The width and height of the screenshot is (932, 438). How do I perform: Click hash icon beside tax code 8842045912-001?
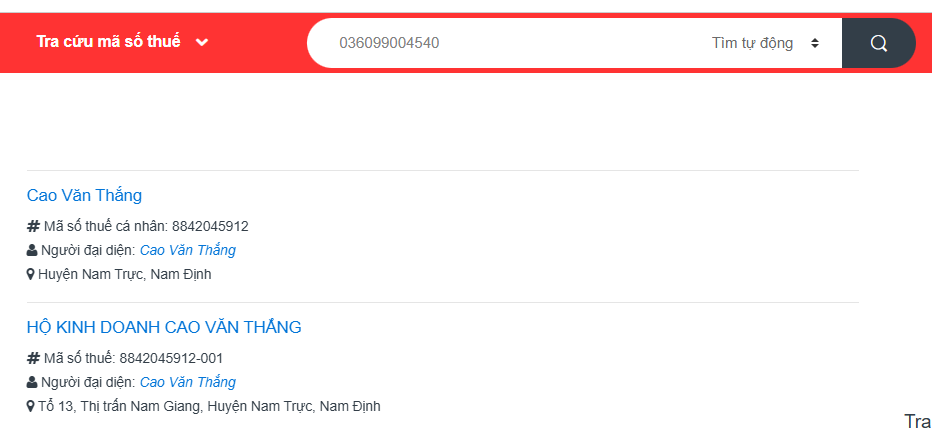click(x=33, y=358)
